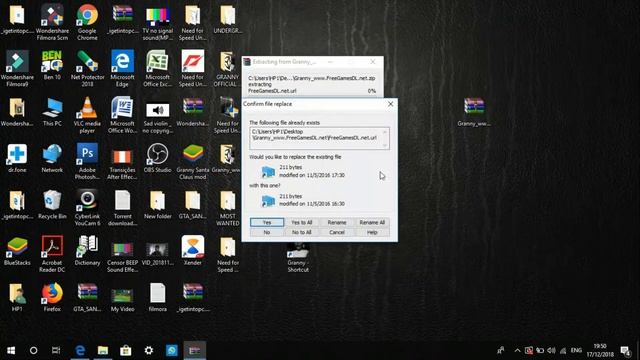The width and height of the screenshot is (640, 360).
Task: Select Microsoft Edge desktop icon
Action: (122, 68)
